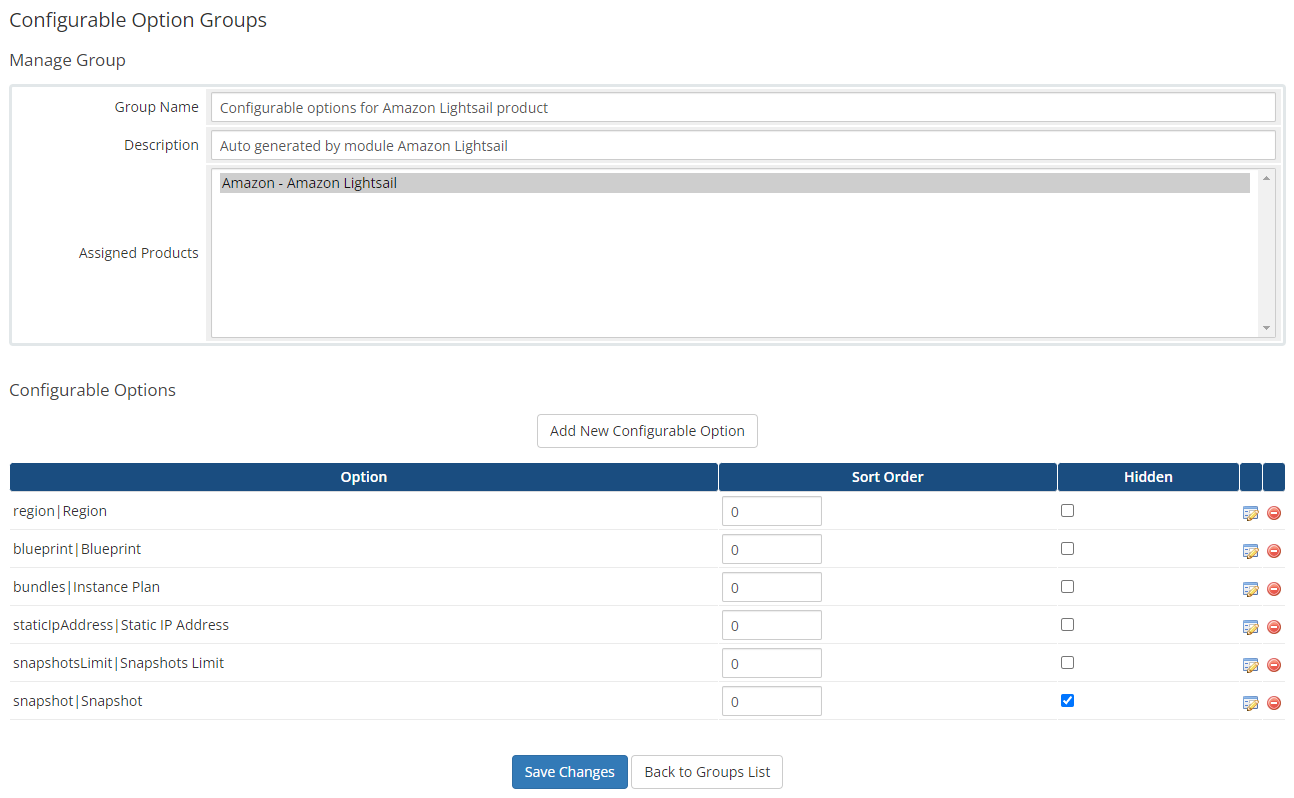
Task: Go Back to Groups List
Action: pyautogui.click(x=706, y=771)
